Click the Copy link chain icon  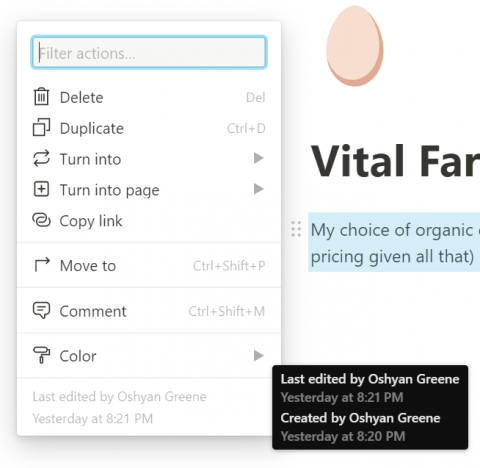tap(41, 220)
